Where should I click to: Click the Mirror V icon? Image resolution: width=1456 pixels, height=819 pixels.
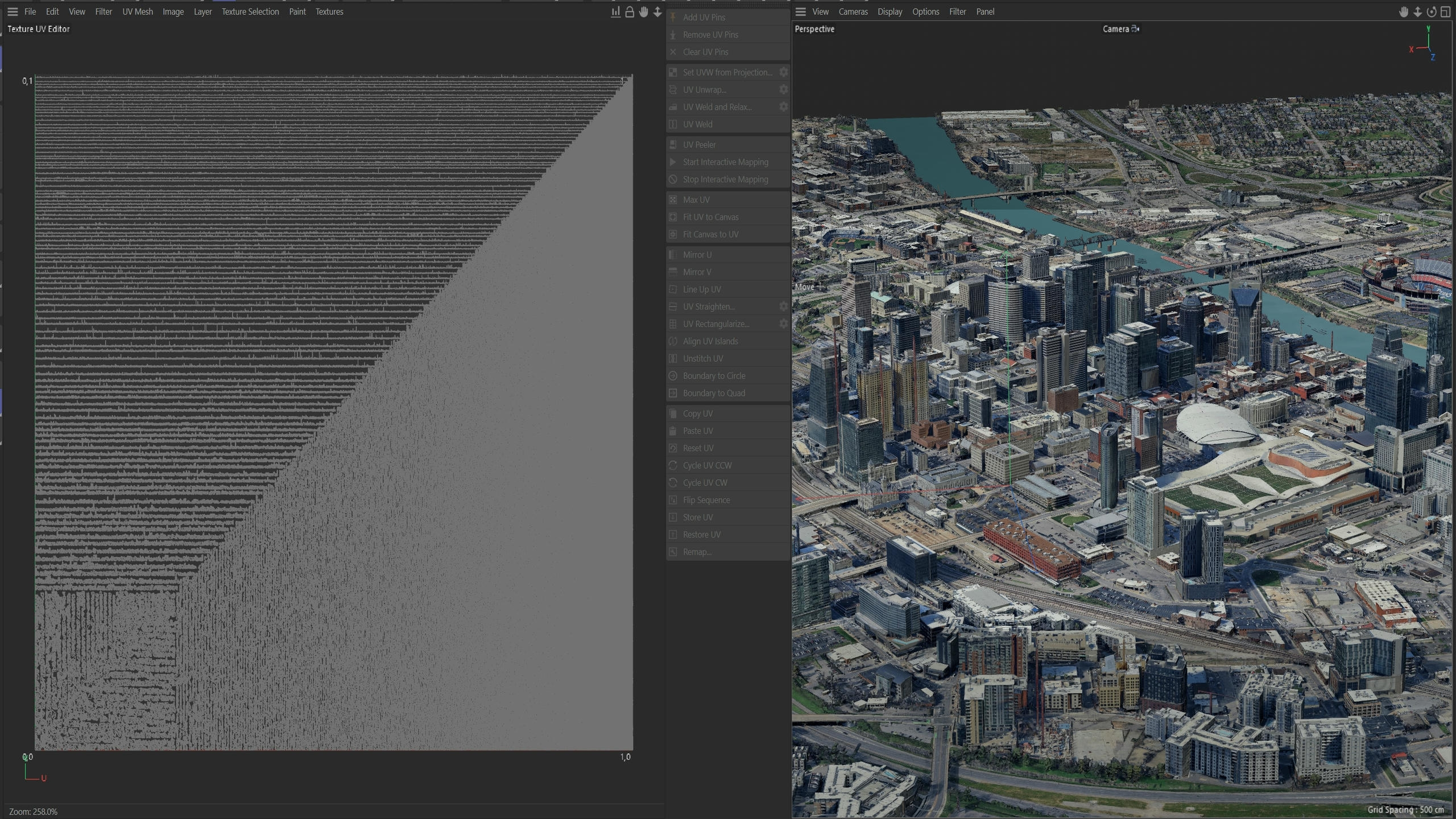click(x=673, y=272)
